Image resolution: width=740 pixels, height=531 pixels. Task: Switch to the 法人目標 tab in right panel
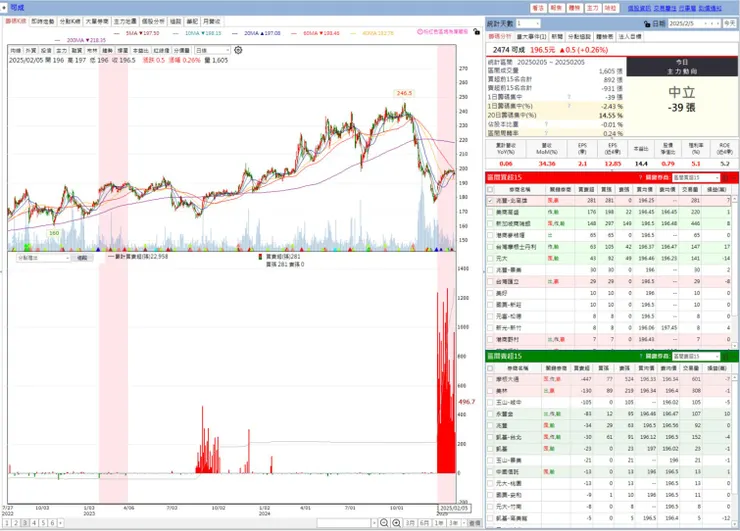point(630,36)
